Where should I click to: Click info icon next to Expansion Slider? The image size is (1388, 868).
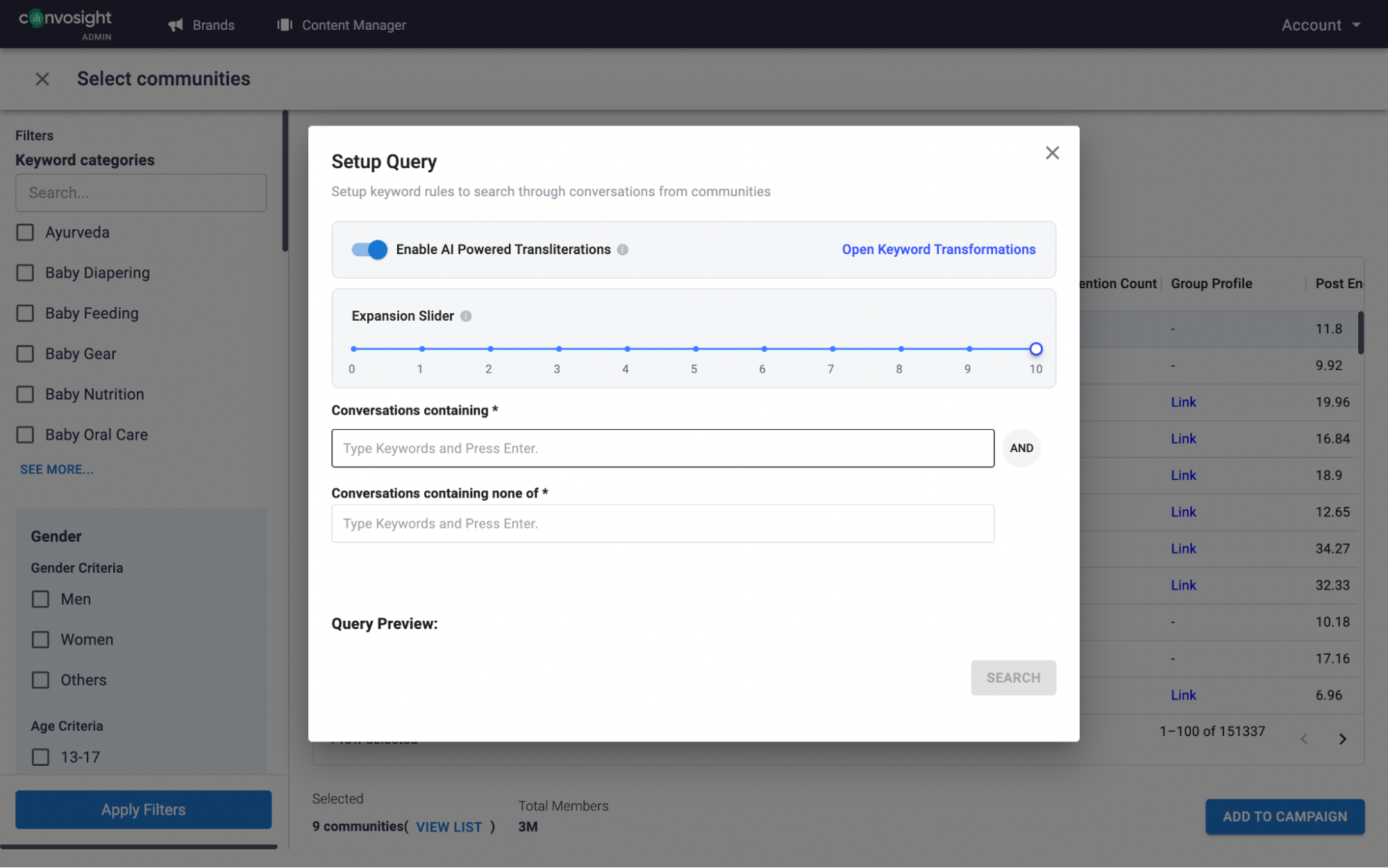(x=466, y=317)
